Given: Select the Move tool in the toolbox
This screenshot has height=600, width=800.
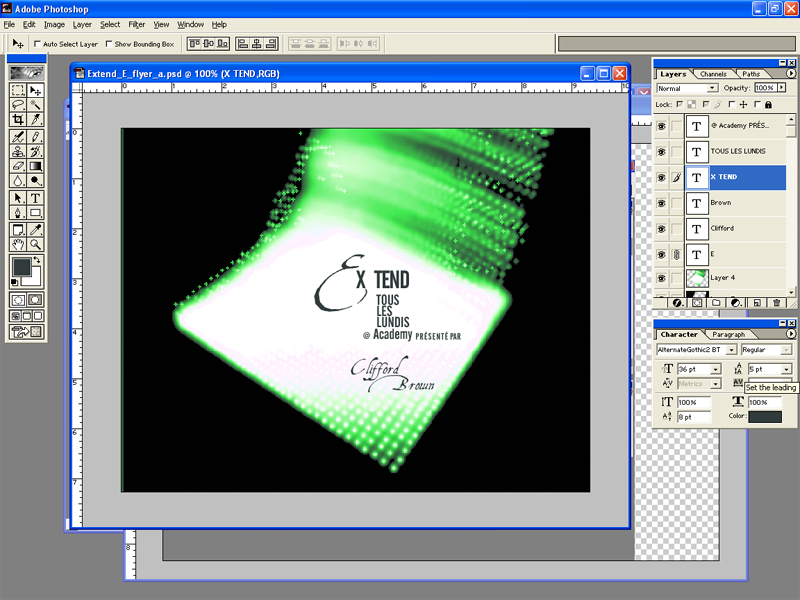Looking at the screenshot, I should pos(36,91).
